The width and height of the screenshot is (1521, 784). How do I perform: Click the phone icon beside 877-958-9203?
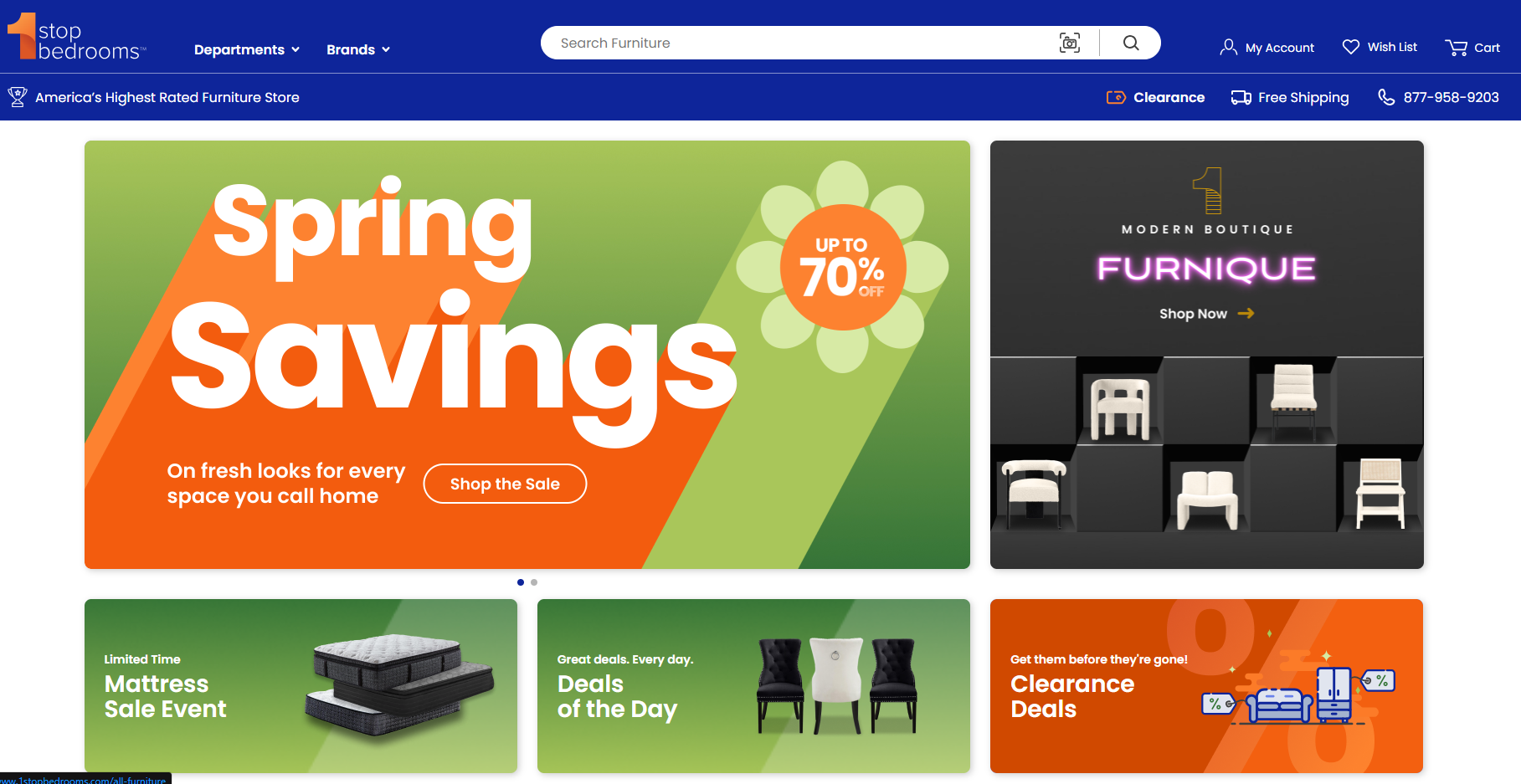click(x=1386, y=97)
